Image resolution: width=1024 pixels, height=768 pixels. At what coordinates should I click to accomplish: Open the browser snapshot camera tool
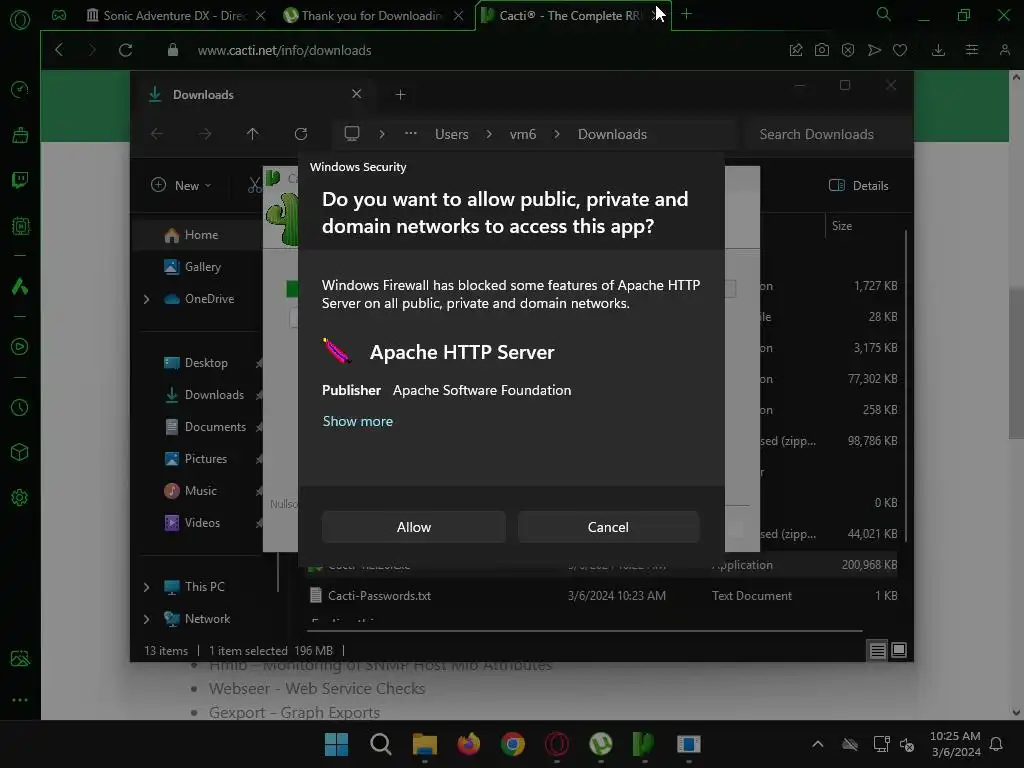tap(822, 50)
